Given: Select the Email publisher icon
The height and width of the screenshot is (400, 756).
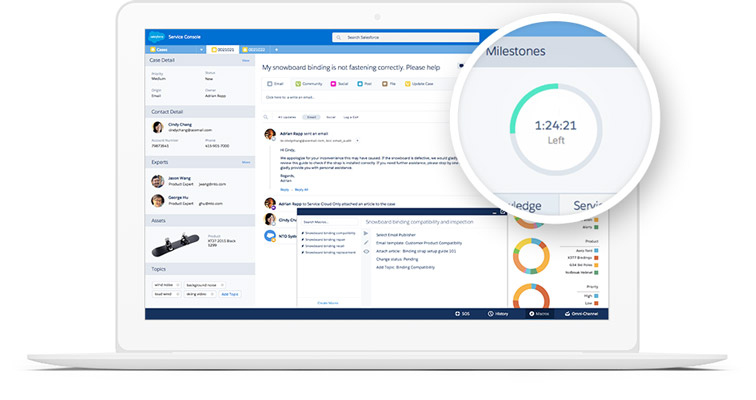Looking at the screenshot, I should pos(269,84).
